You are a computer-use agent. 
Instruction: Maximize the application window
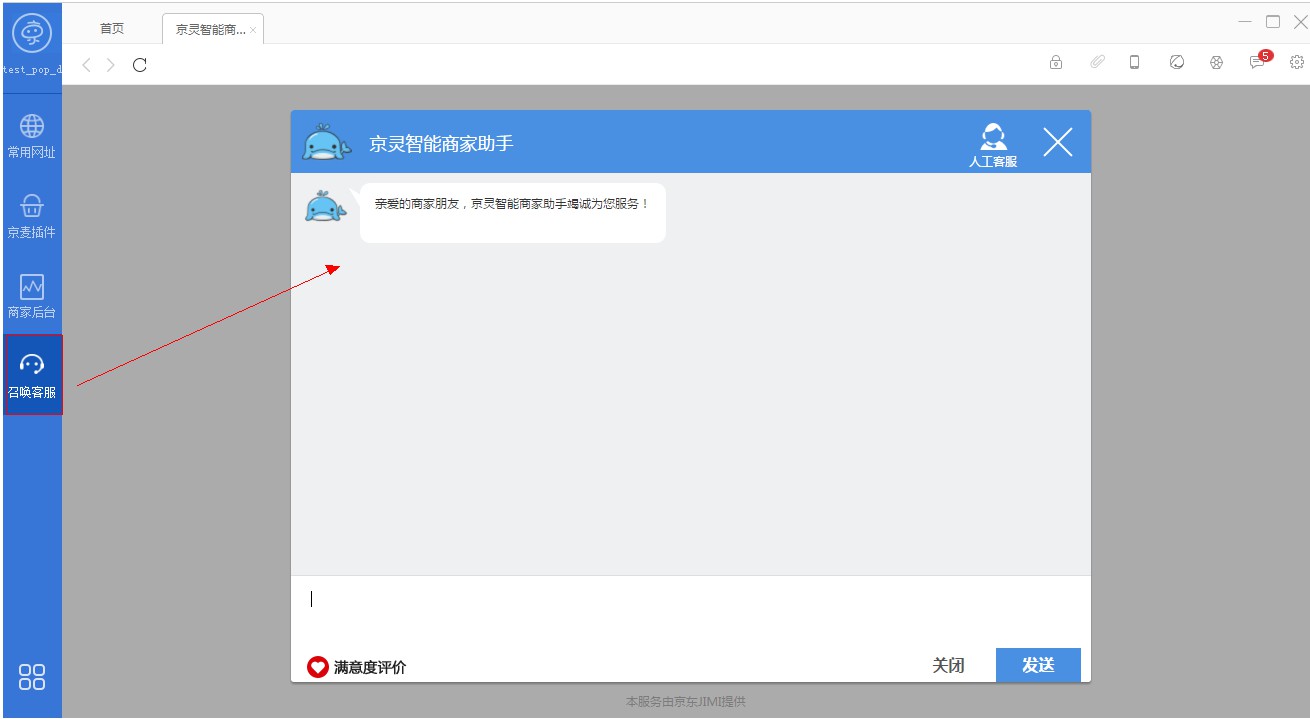(x=1273, y=21)
